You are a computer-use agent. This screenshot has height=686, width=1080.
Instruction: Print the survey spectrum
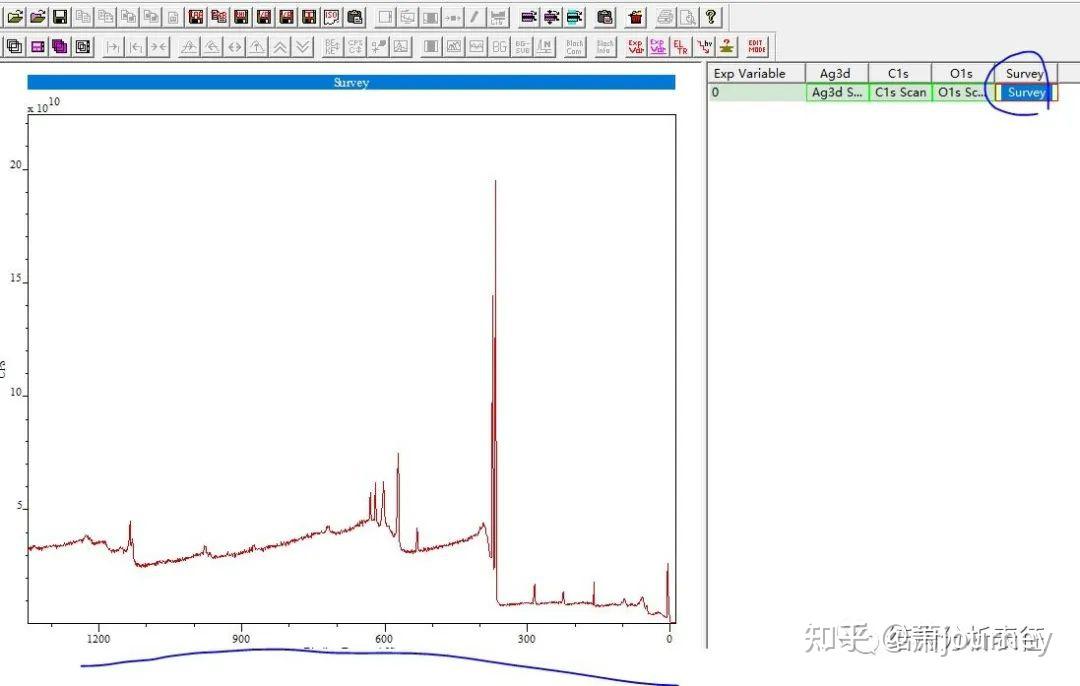click(x=663, y=17)
